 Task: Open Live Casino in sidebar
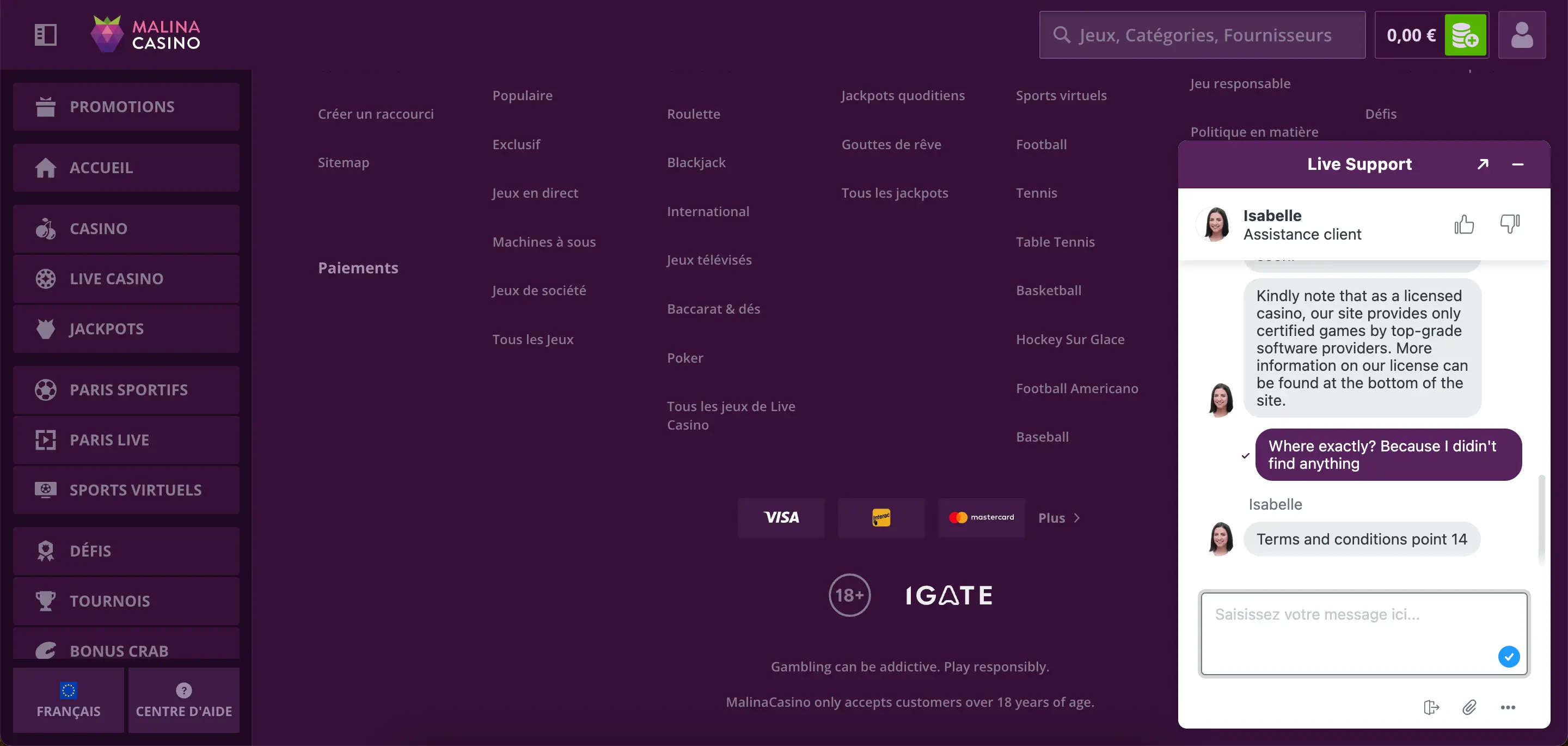pos(126,278)
